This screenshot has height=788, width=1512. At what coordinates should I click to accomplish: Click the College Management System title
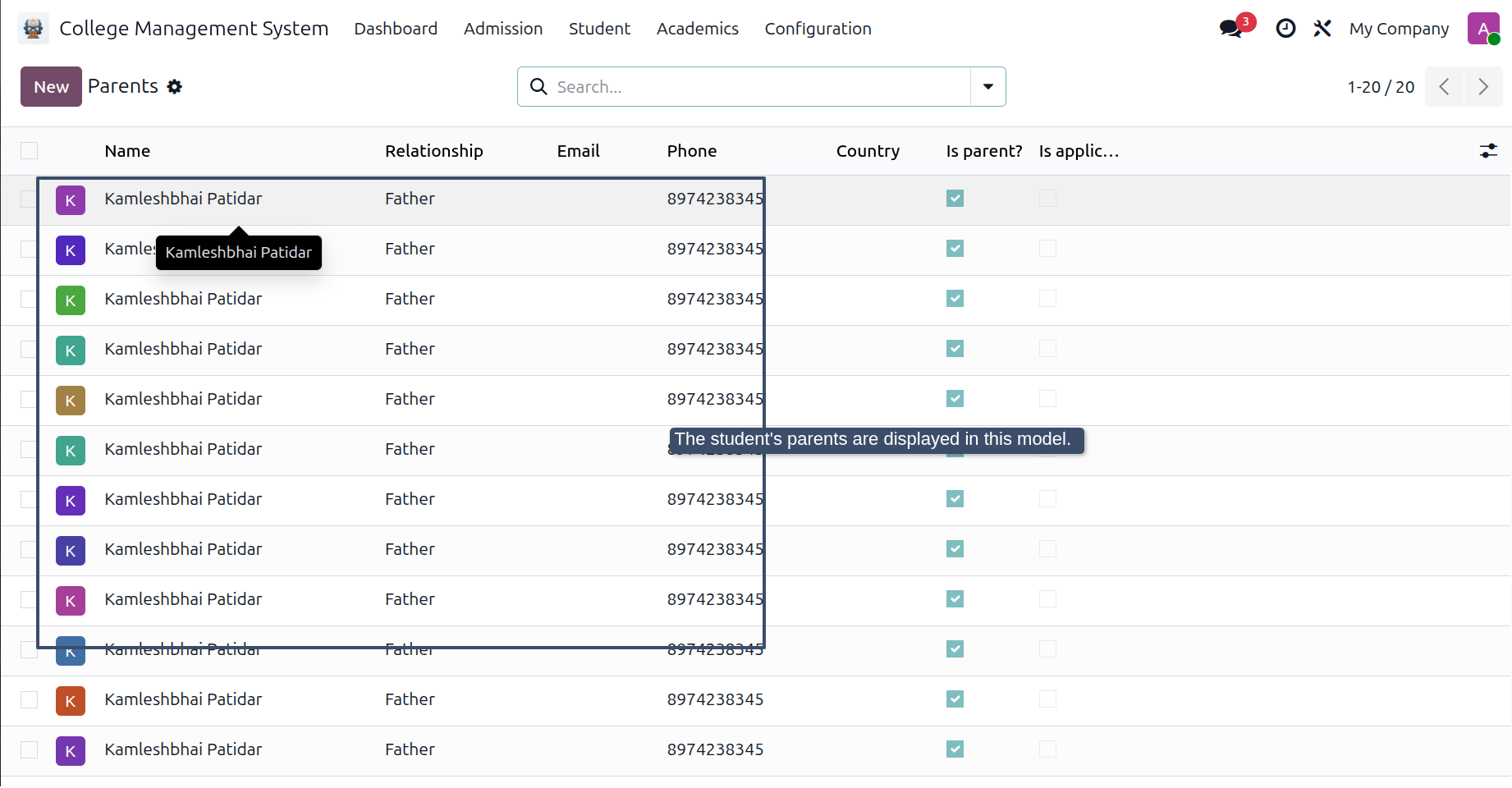pyautogui.click(x=194, y=29)
